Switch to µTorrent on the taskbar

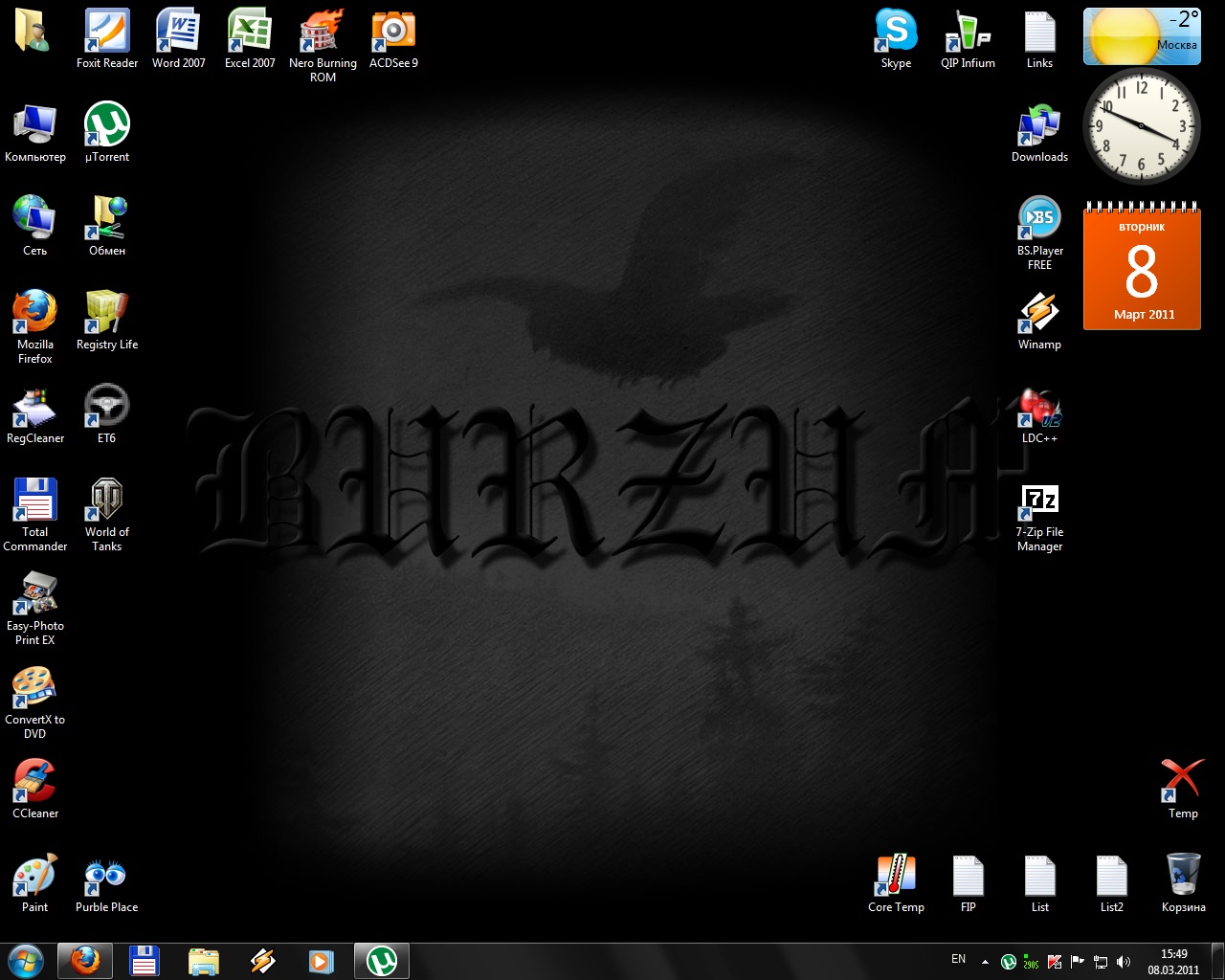[382, 961]
